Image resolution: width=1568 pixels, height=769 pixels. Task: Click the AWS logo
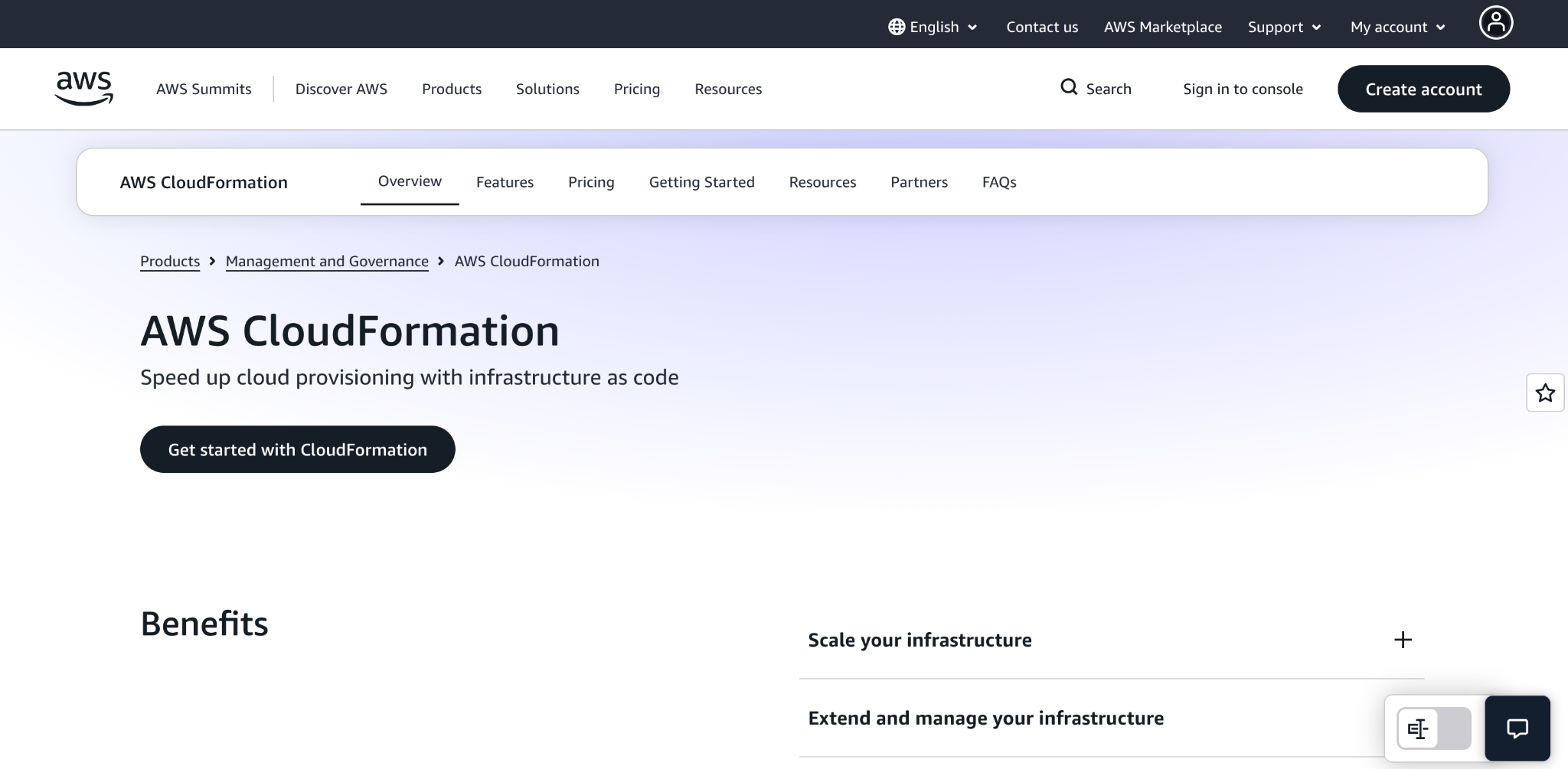[84, 89]
